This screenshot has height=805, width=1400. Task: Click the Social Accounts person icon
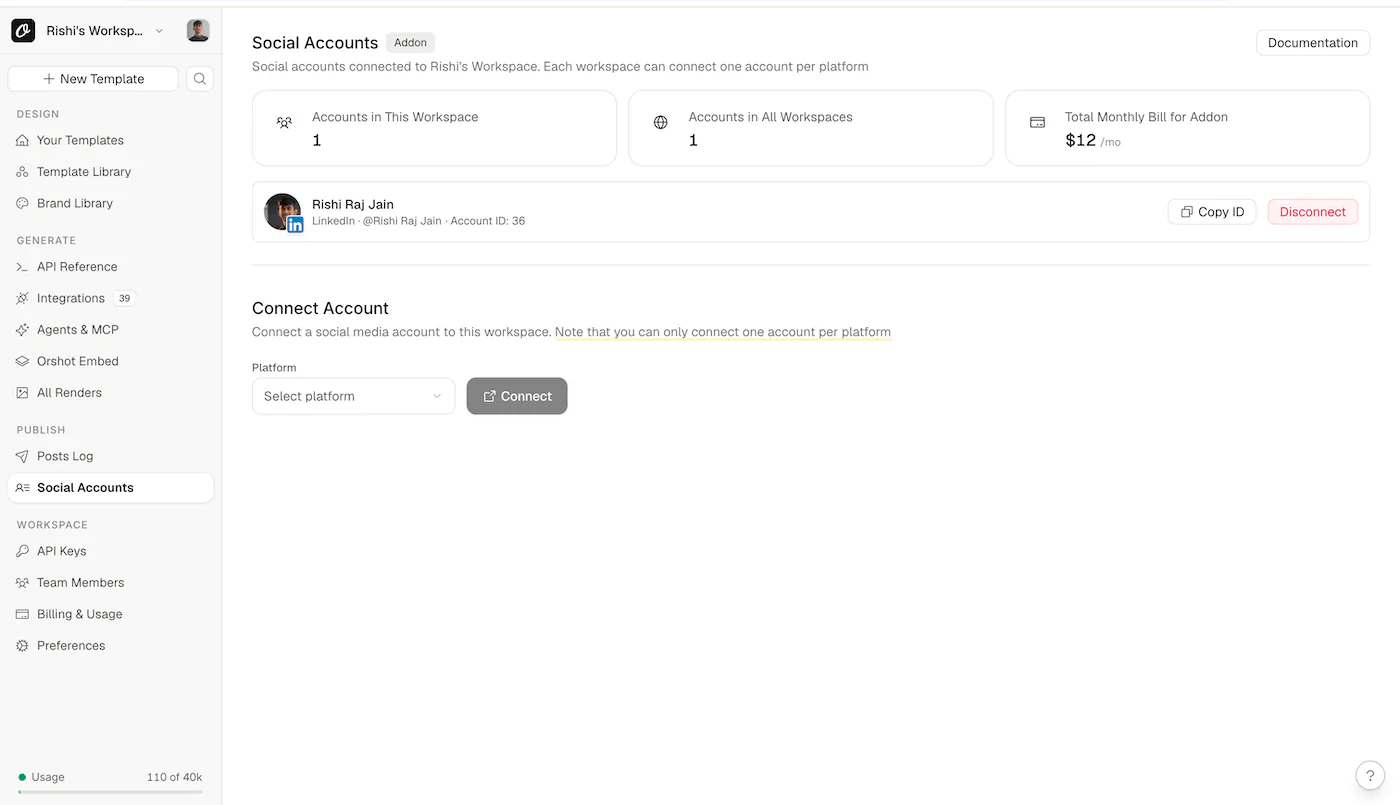point(22,488)
